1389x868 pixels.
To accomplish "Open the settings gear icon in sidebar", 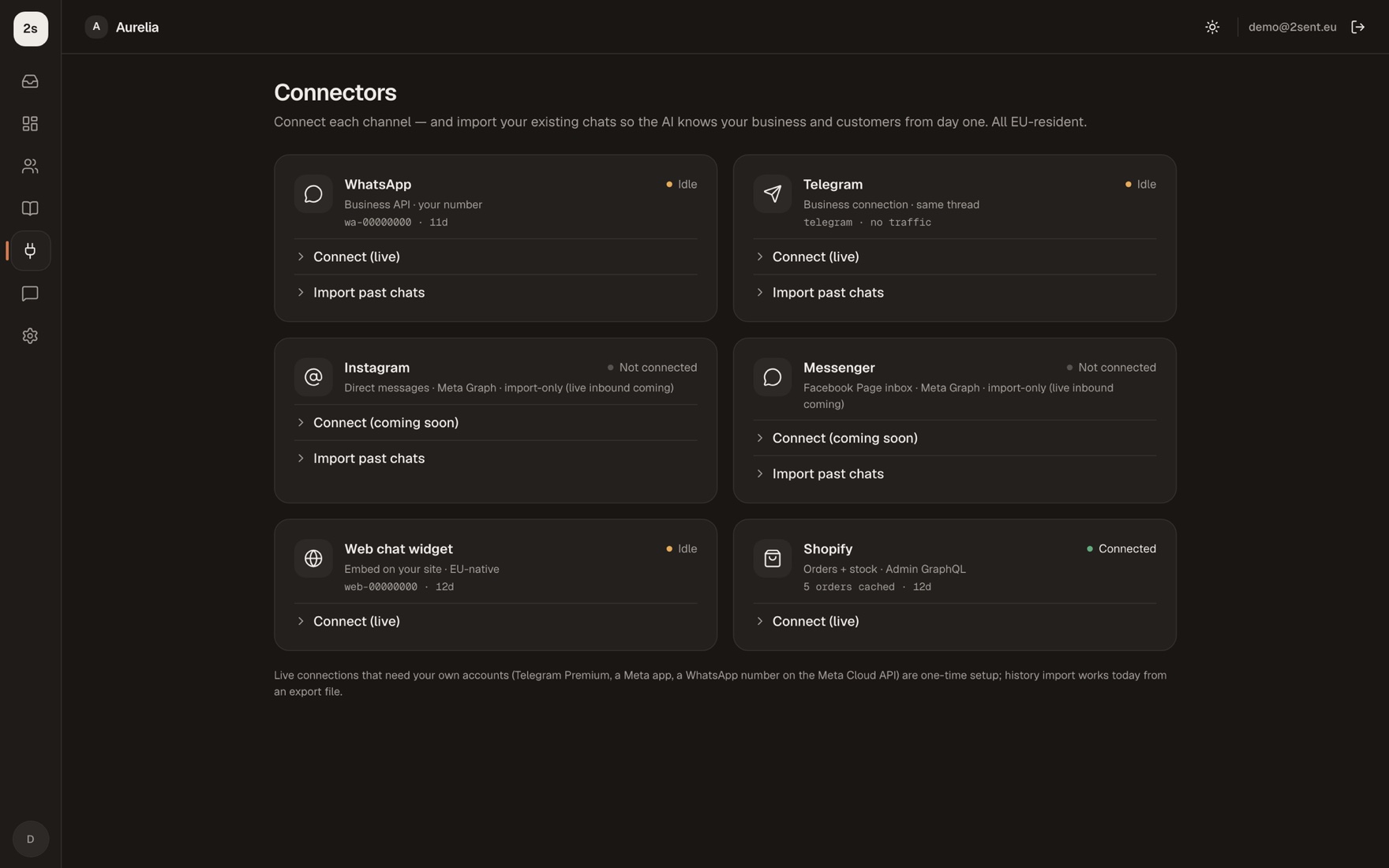I will pyautogui.click(x=30, y=336).
